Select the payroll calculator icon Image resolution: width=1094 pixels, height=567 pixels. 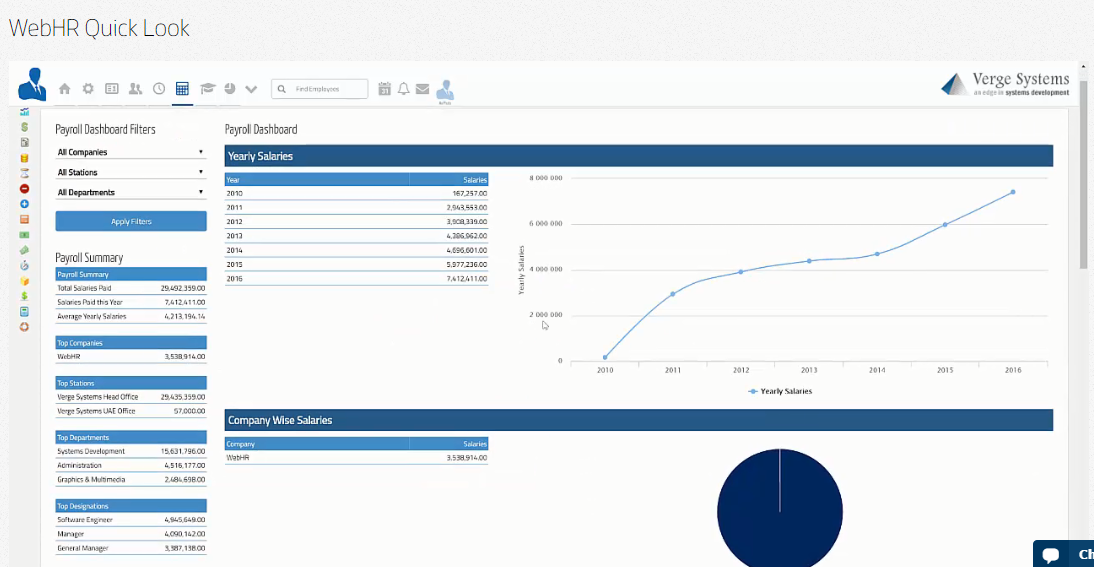click(x=182, y=89)
